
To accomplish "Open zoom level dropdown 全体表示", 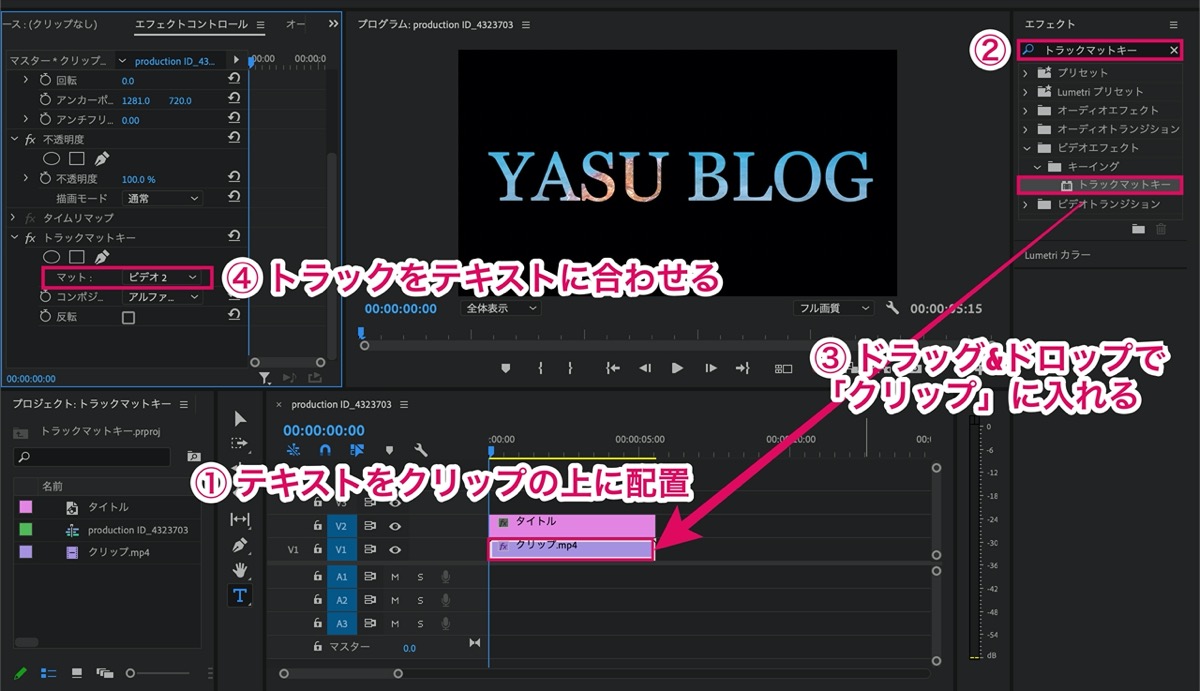I will (x=502, y=309).
